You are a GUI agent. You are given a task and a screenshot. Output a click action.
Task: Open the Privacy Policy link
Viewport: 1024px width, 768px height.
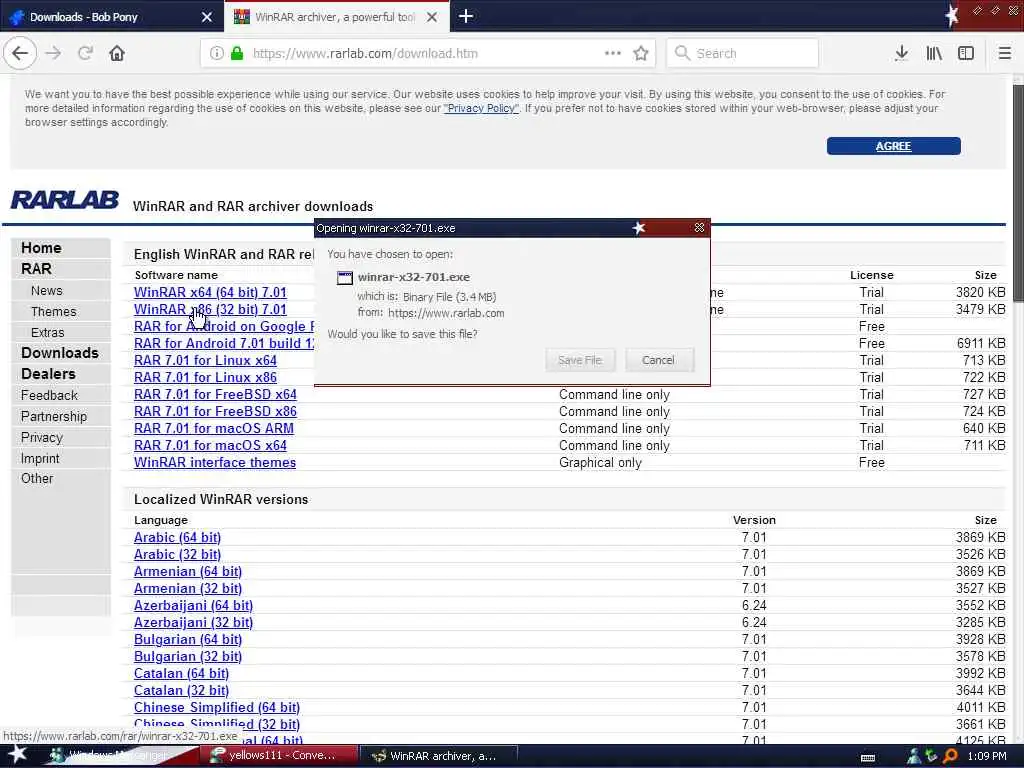481,108
